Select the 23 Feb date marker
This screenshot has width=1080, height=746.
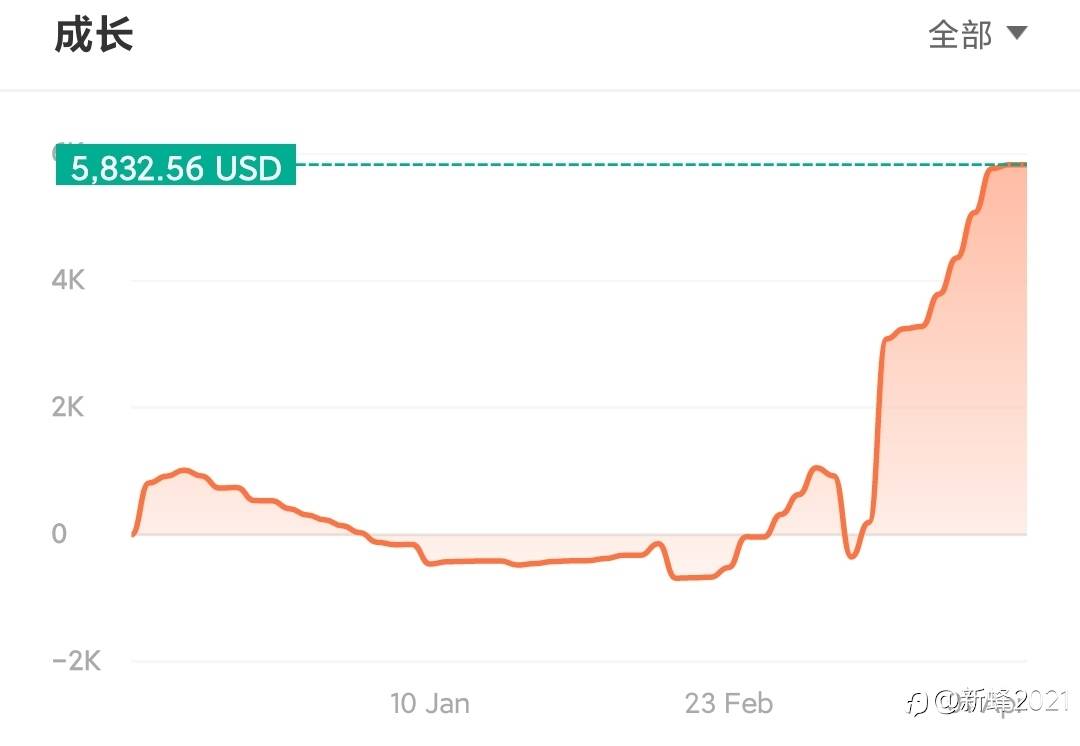(x=728, y=703)
